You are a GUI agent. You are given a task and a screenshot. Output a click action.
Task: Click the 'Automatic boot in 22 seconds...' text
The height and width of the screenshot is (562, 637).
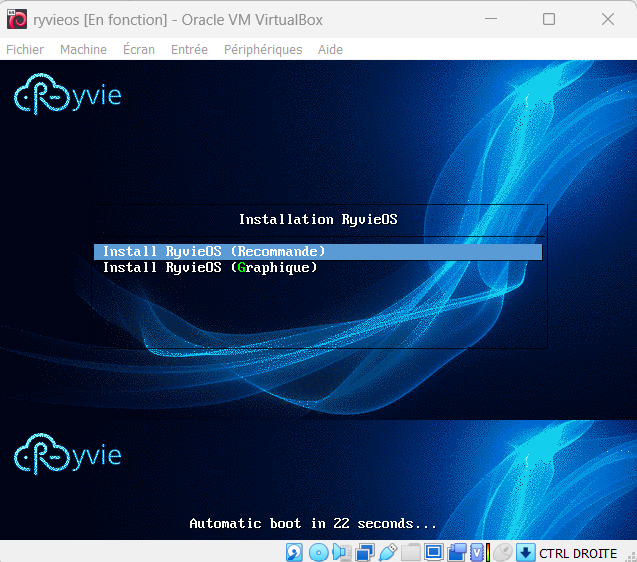click(313, 523)
